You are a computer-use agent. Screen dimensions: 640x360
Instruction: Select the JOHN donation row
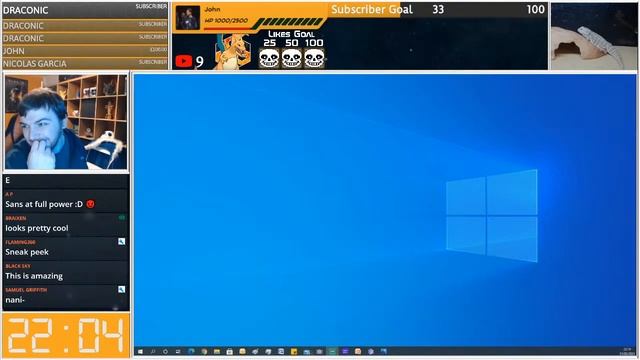(85, 51)
